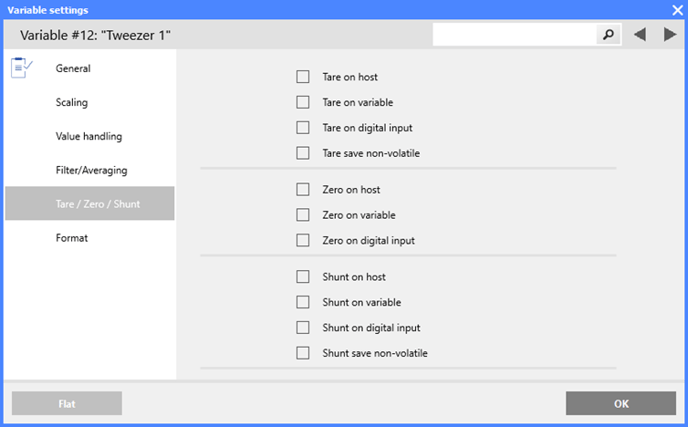The height and width of the screenshot is (427, 688).
Task: Click the settings checklist icon in sidebar
Action: 21,68
